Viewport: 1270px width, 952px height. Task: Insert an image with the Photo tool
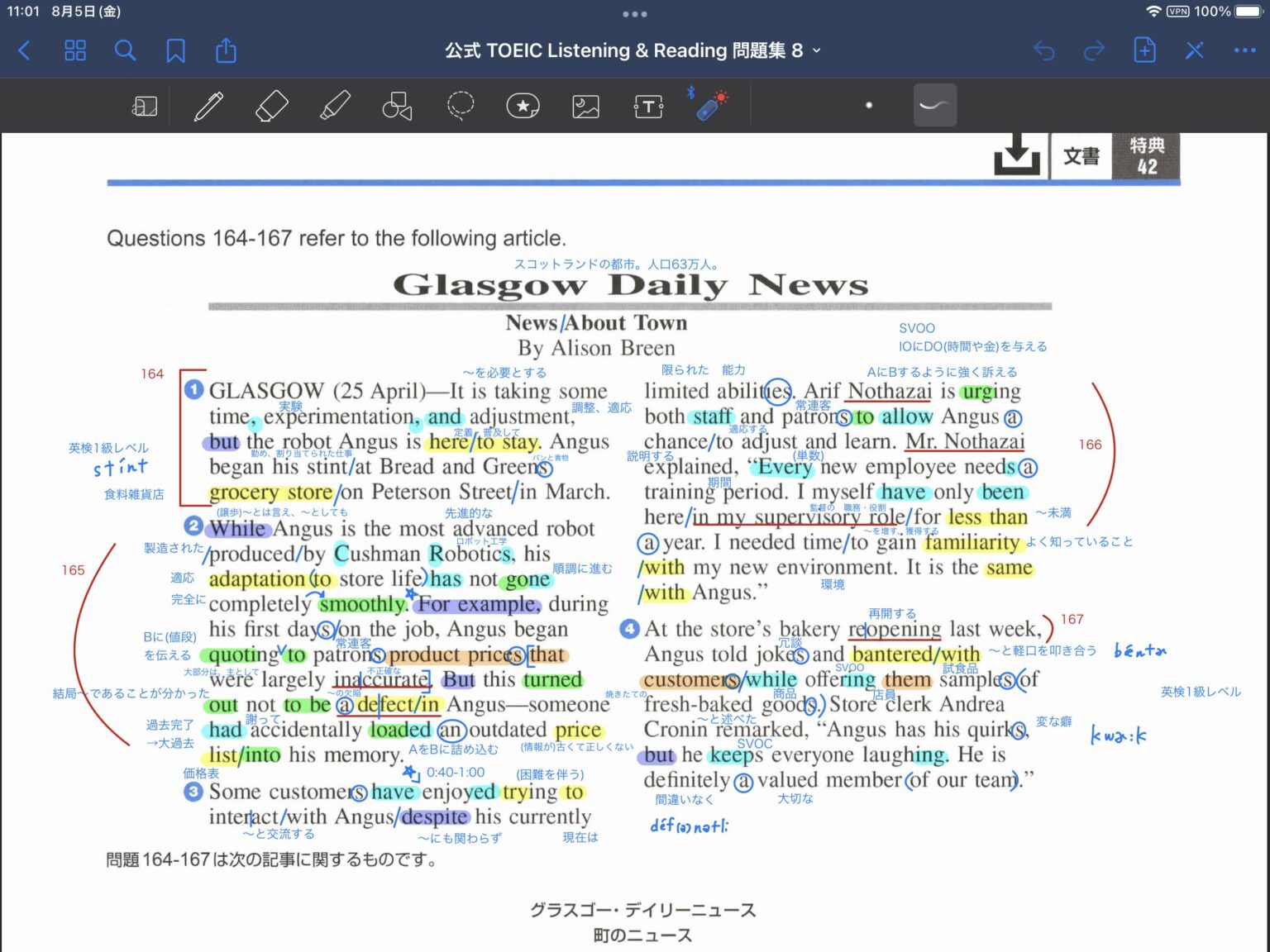tap(586, 106)
